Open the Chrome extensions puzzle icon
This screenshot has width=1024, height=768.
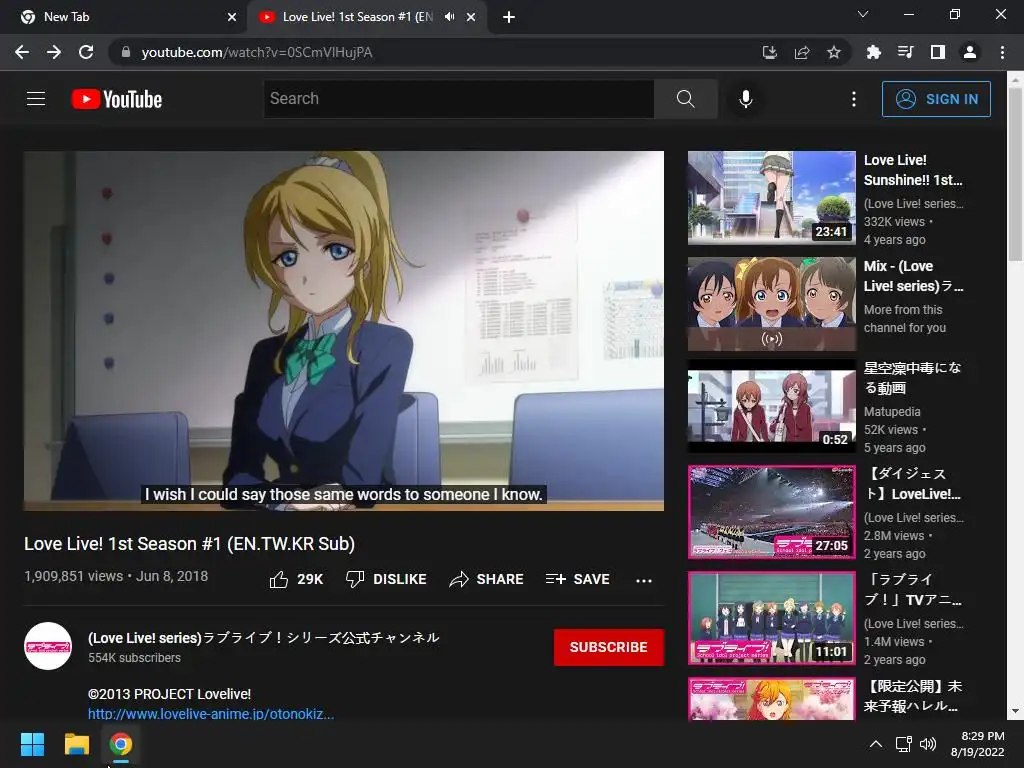click(x=873, y=52)
